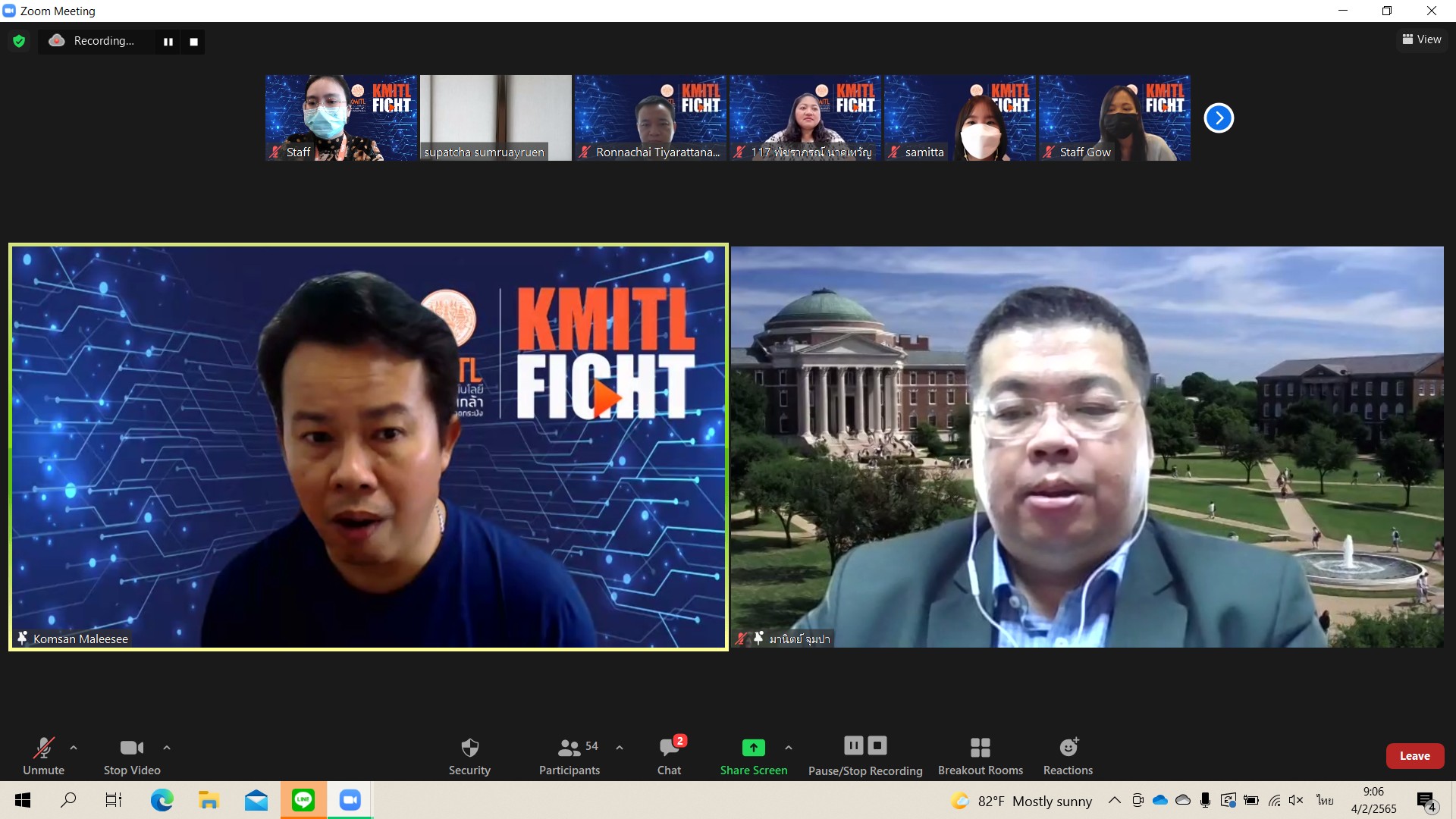Open Mail app from taskbar

coord(256,800)
